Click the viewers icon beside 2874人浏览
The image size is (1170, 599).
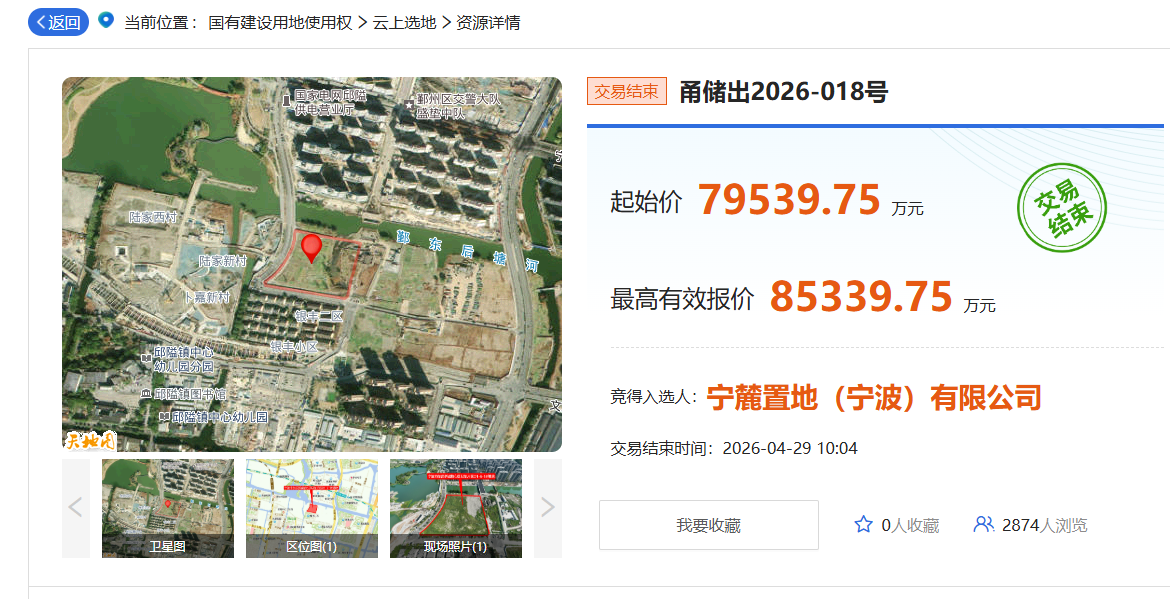(983, 525)
